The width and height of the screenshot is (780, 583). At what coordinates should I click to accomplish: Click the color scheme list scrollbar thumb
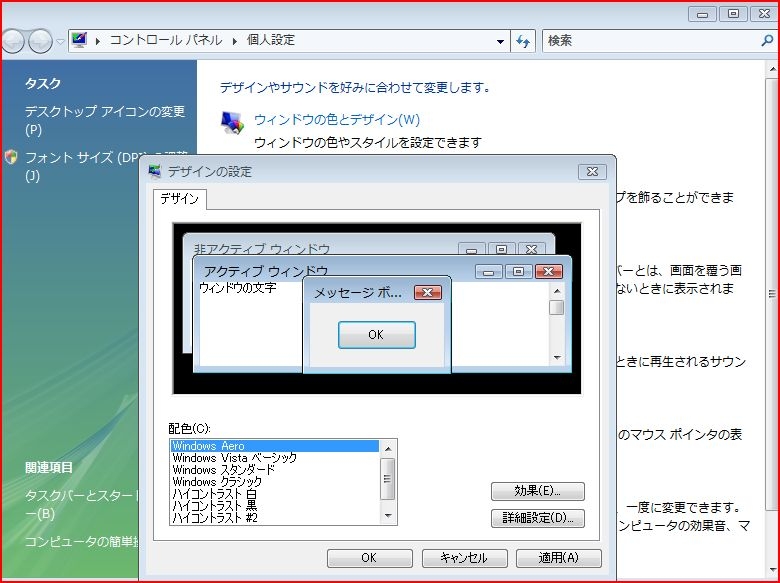coord(388,479)
